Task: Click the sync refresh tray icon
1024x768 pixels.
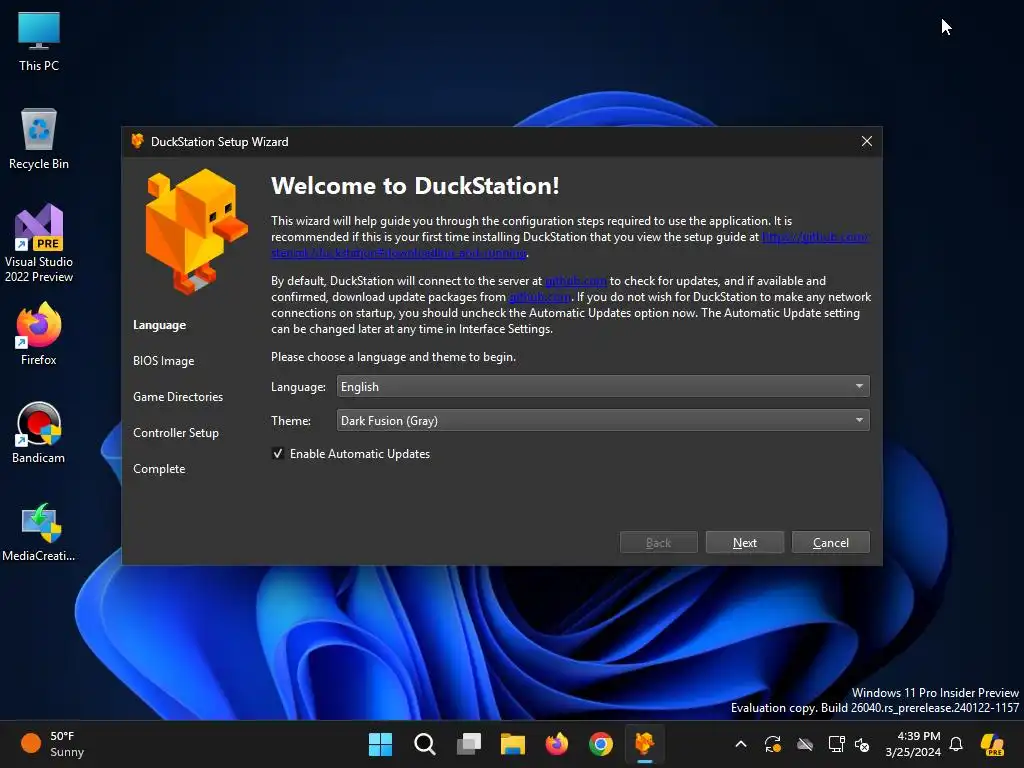Action: (773, 744)
